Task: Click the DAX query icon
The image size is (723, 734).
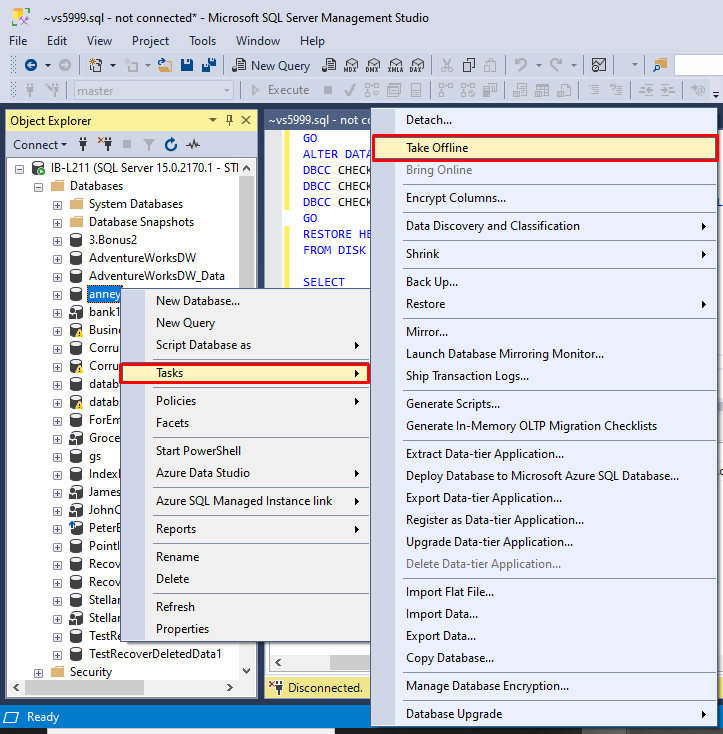Action: click(x=417, y=65)
